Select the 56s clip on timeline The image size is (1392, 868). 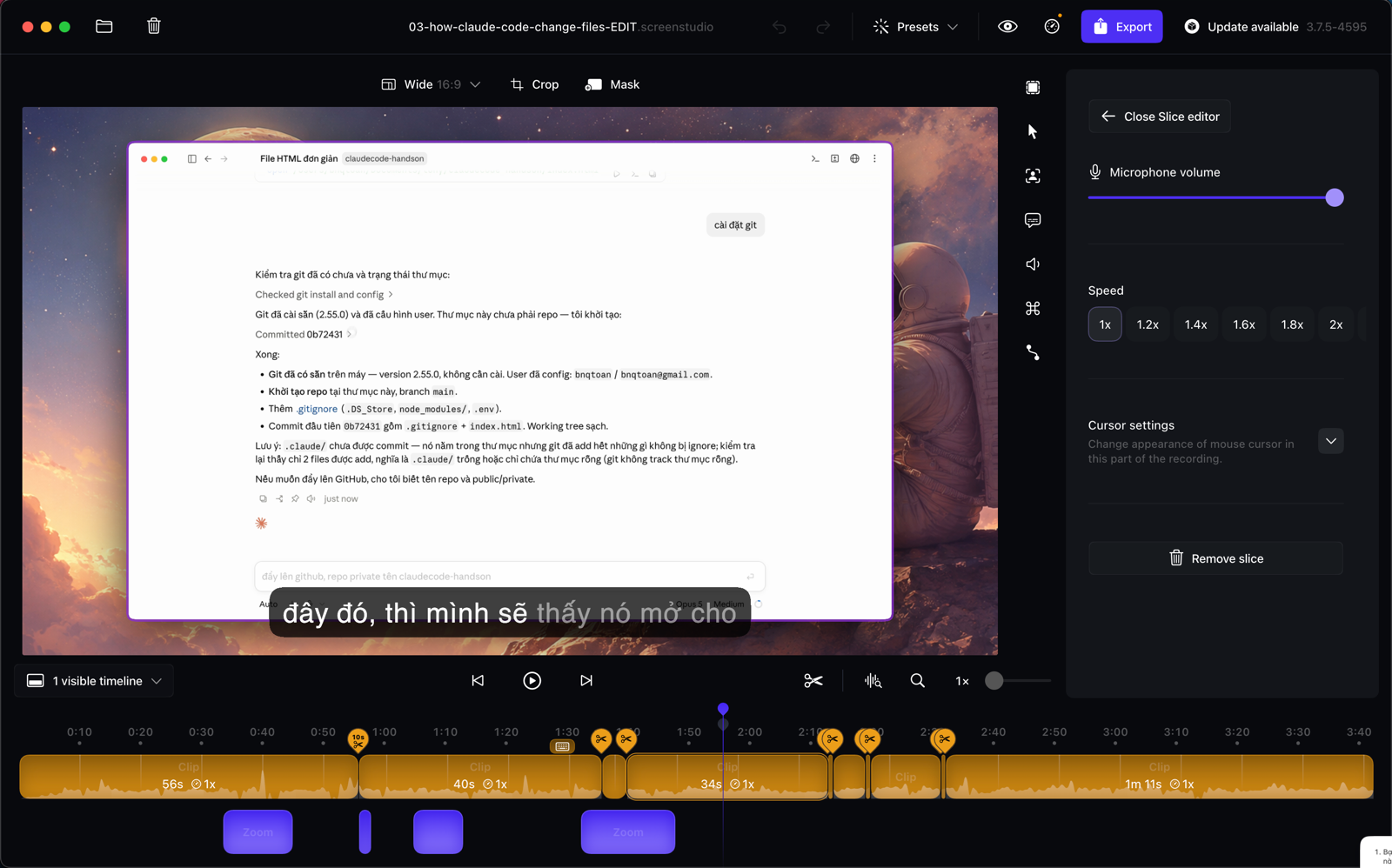(x=189, y=777)
